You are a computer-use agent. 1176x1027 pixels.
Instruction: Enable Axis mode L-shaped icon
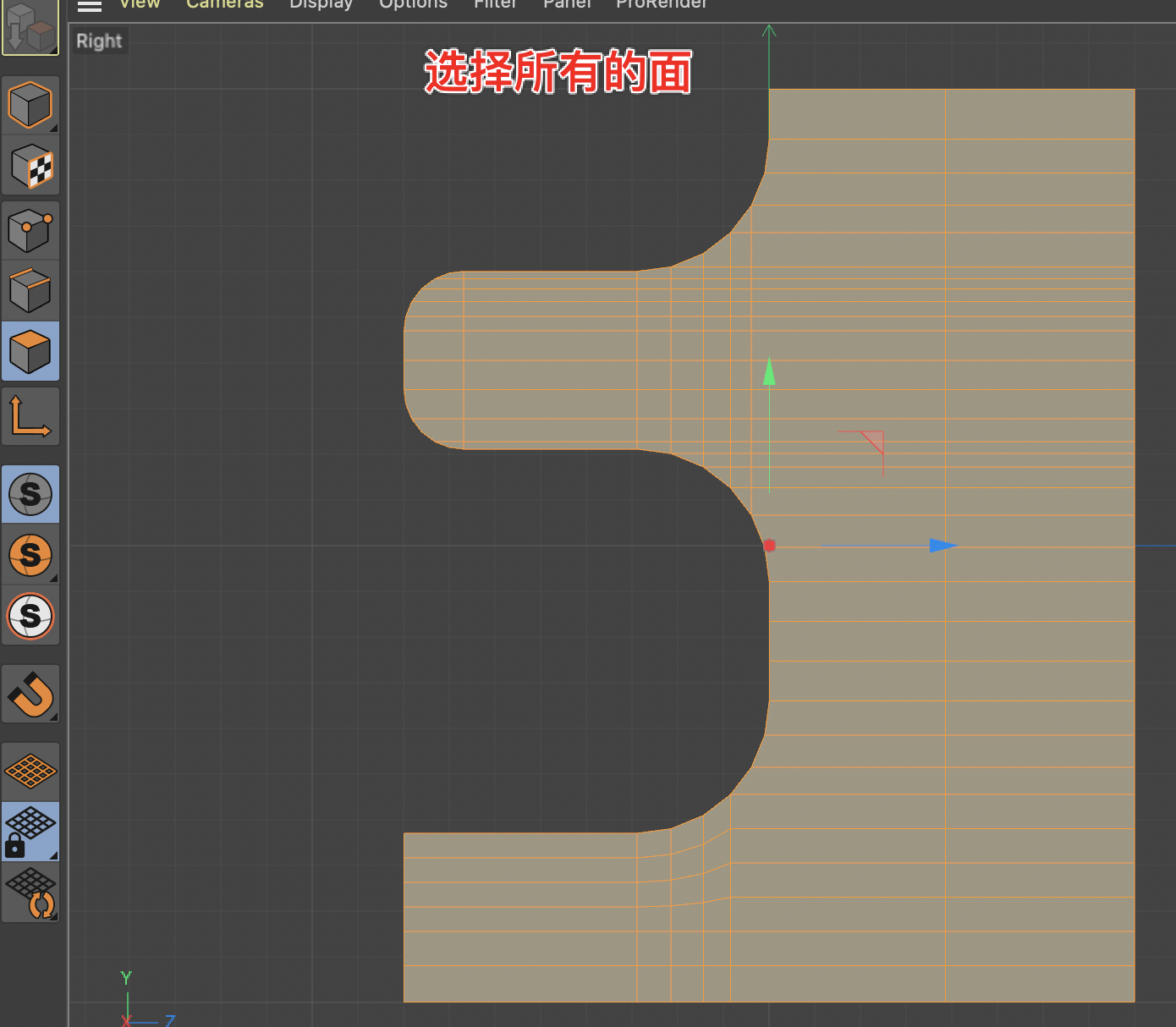30,416
